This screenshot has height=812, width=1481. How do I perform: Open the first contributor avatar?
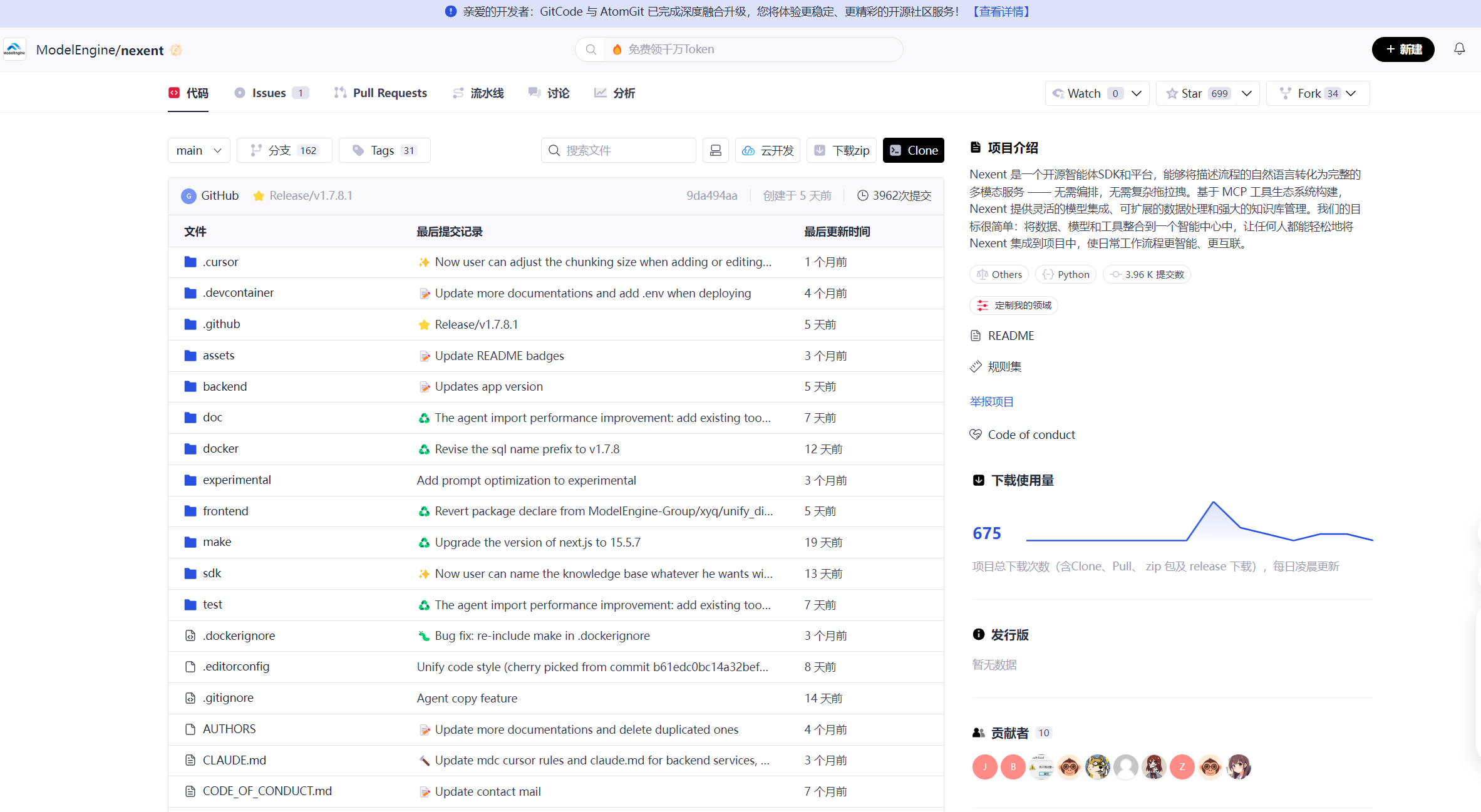pos(984,766)
